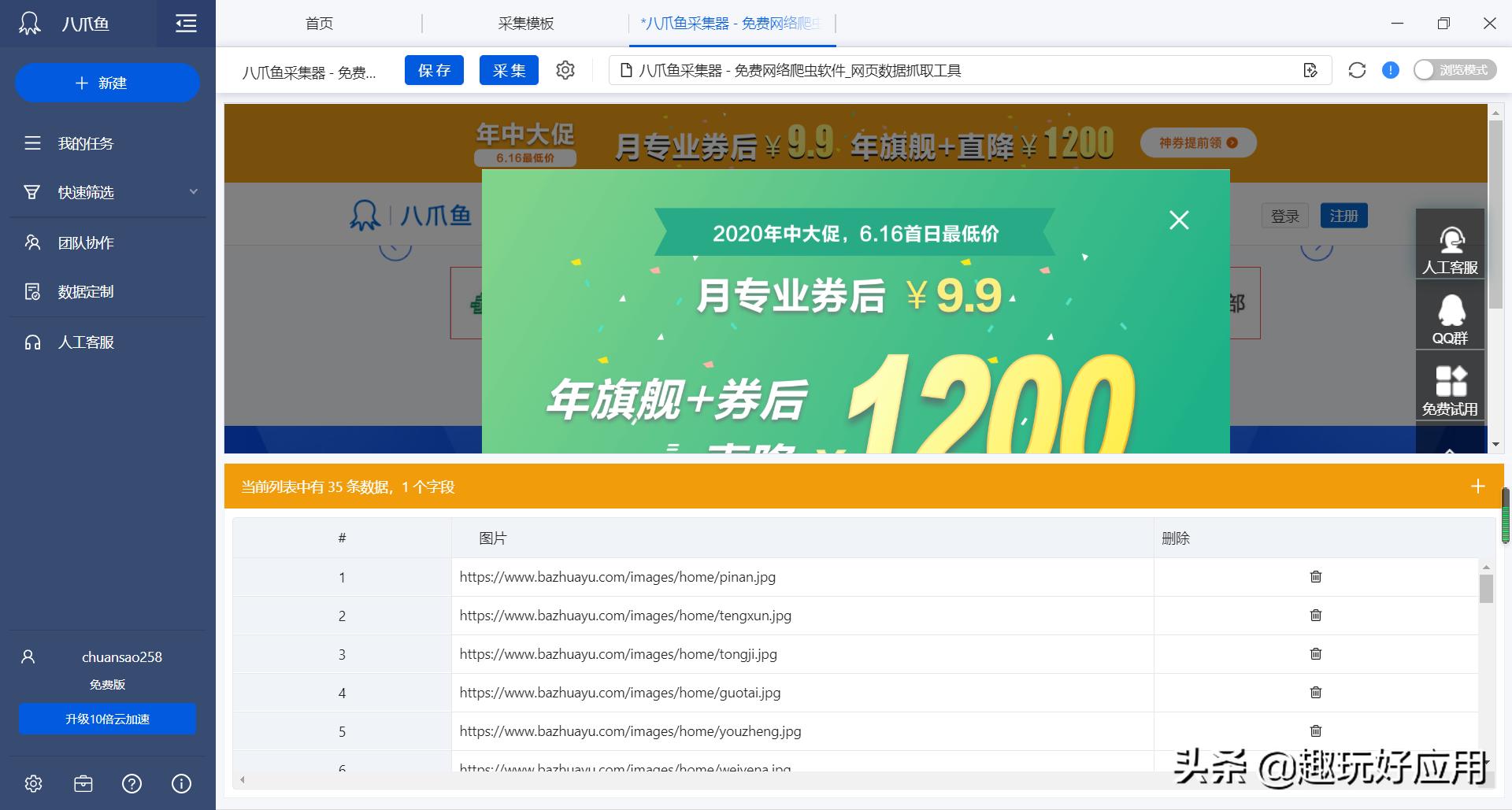Open settings gear at bottom left
The width and height of the screenshot is (1512, 810).
click(x=32, y=783)
